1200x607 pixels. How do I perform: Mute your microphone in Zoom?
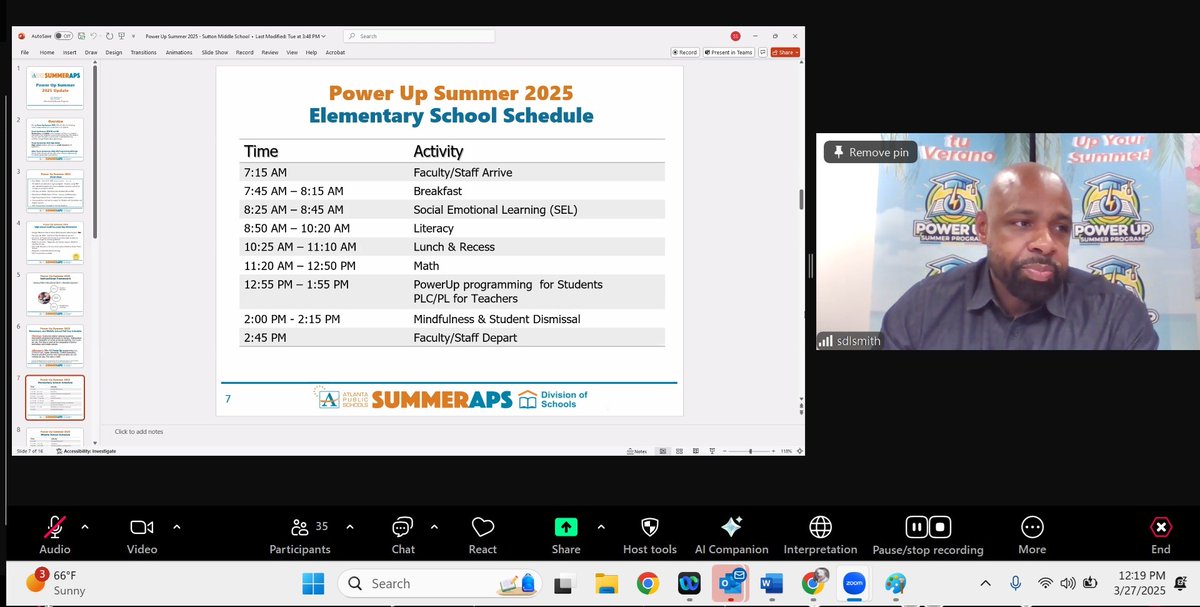[x=55, y=525]
